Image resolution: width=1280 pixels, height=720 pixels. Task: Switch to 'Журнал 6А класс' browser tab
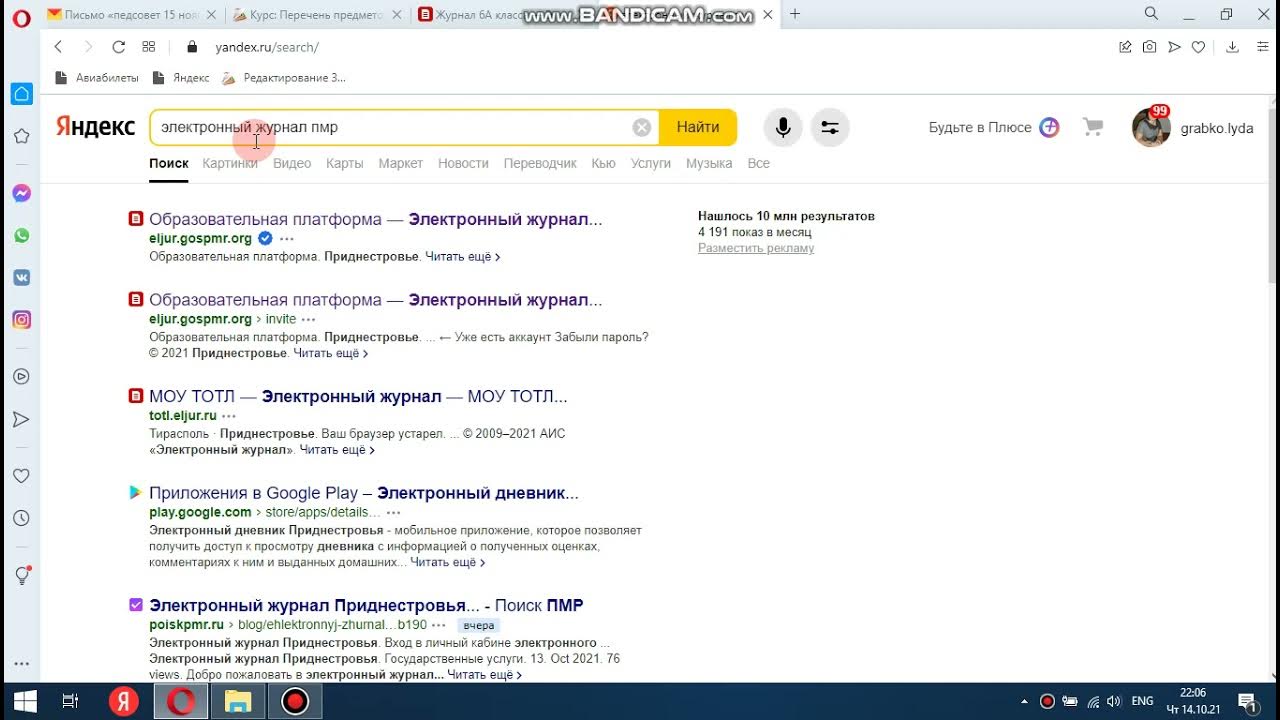tap(501, 14)
